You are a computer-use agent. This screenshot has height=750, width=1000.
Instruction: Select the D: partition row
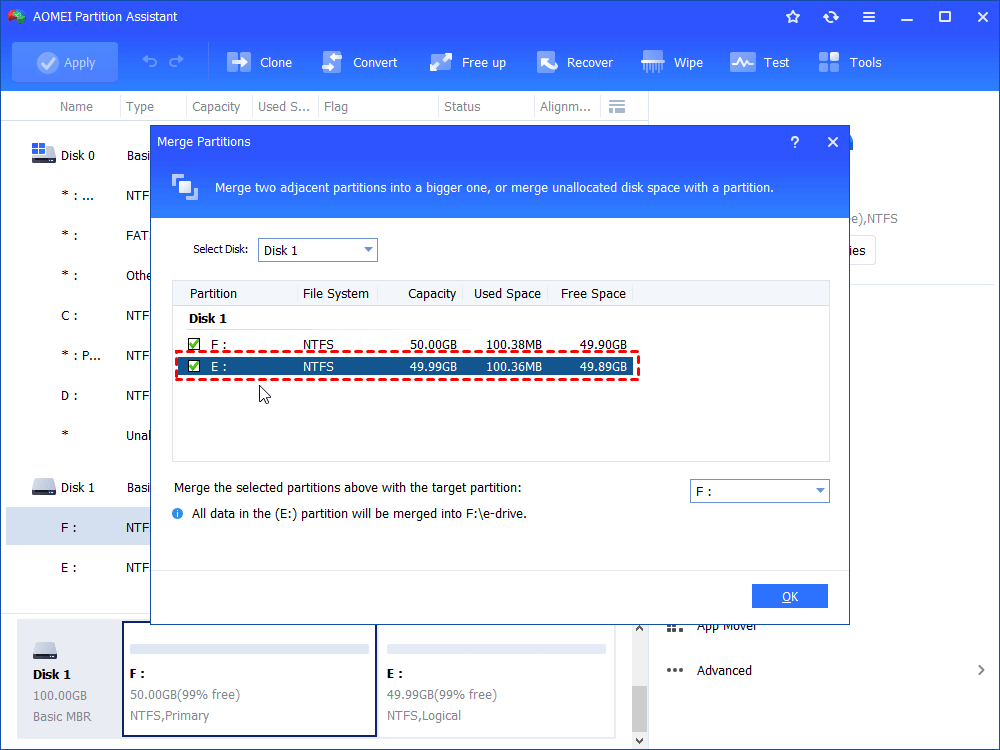(78, 396)
